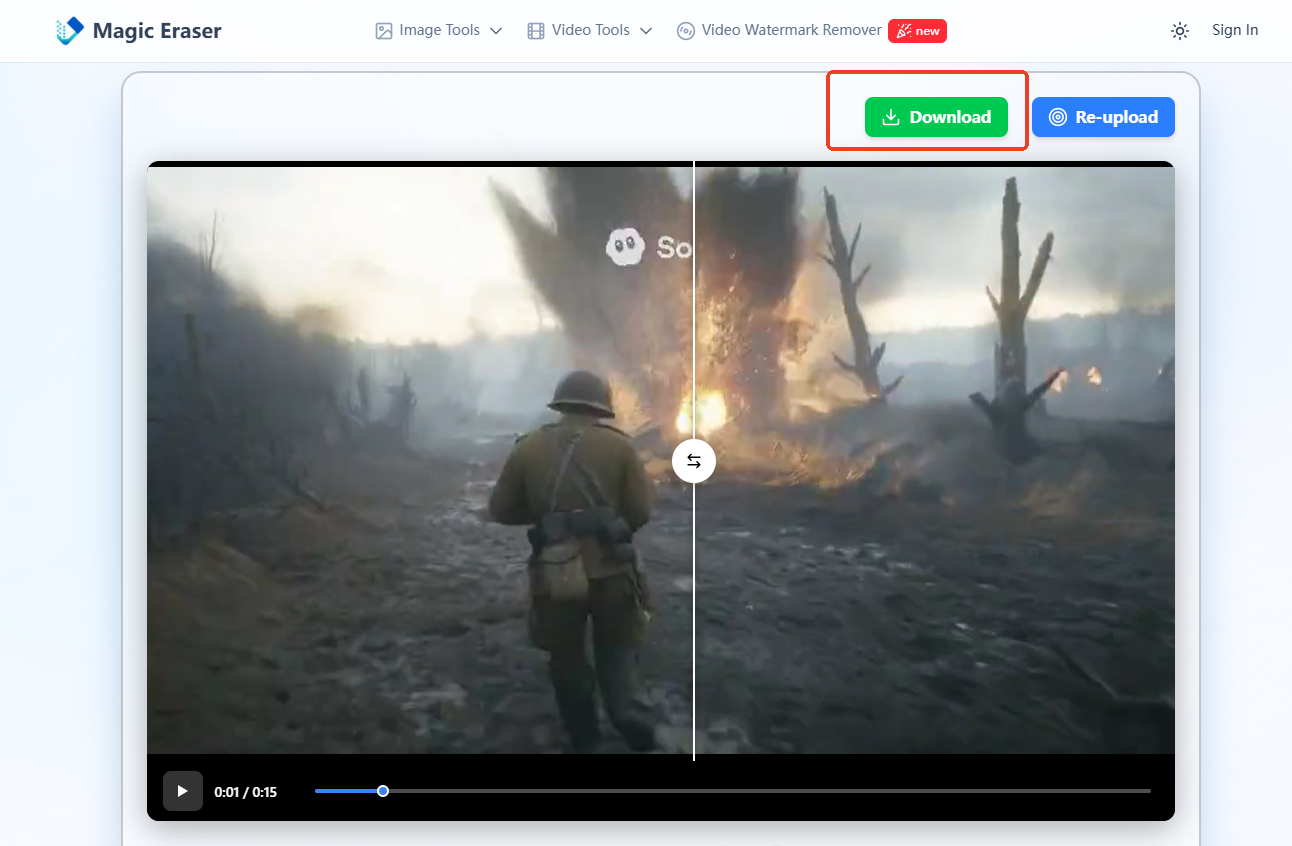Viewport: 1292px width, 846px height.
Task: Click the film icon beside Video Tools
Action: tap(536, 31)
